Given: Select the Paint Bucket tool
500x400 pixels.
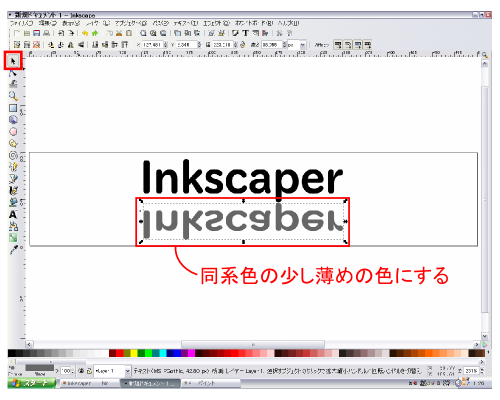Looking at the screenshot, I should pos(13,202).
